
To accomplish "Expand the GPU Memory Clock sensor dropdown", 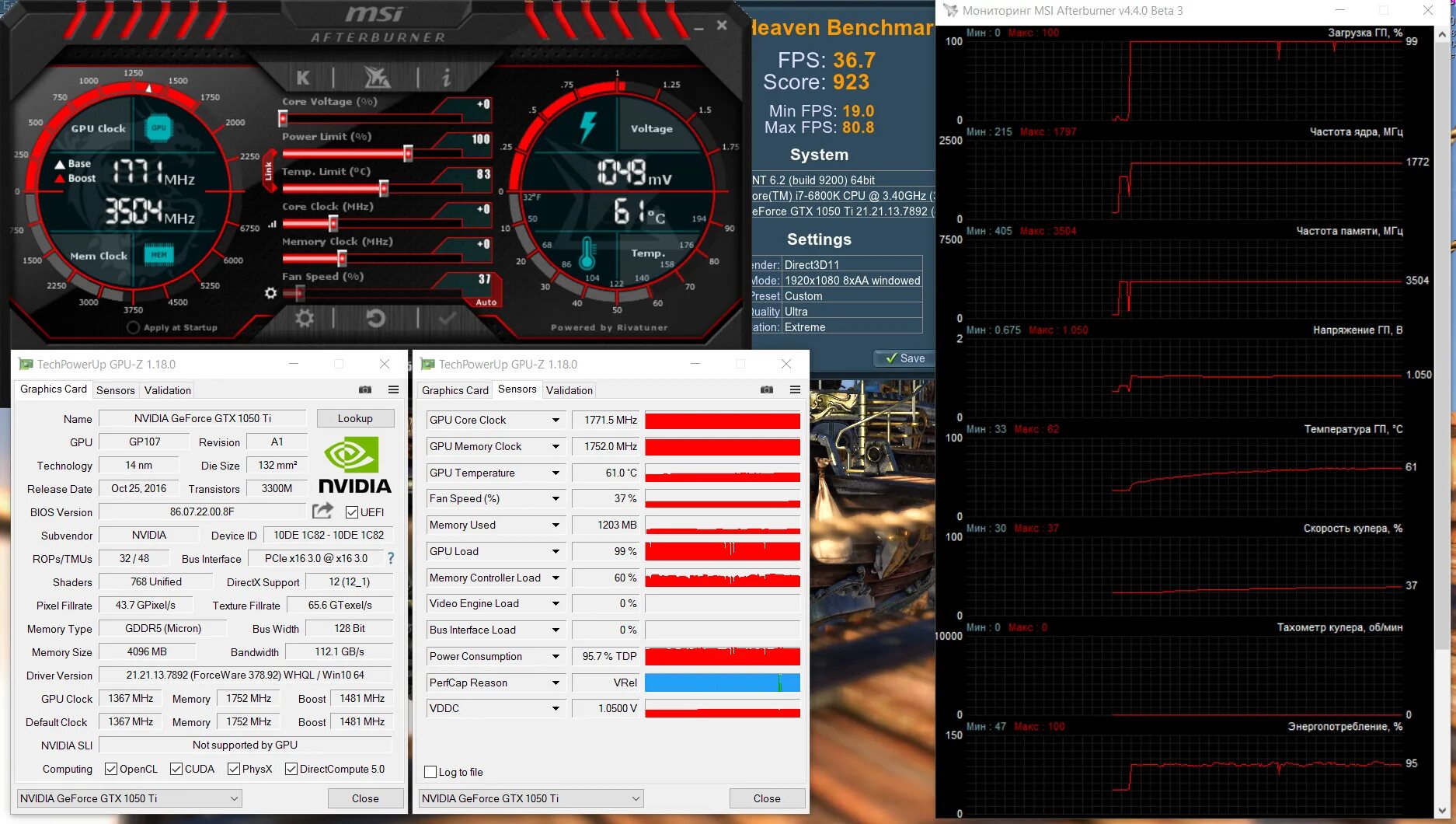I will tap(556, 446).
